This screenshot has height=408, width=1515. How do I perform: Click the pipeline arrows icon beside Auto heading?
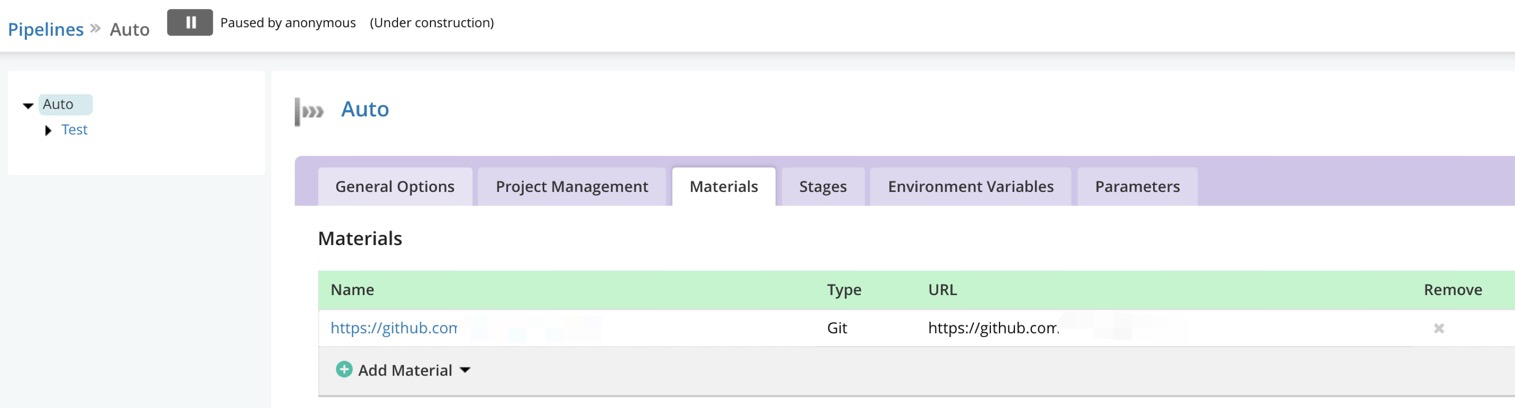tap(310, 111)
